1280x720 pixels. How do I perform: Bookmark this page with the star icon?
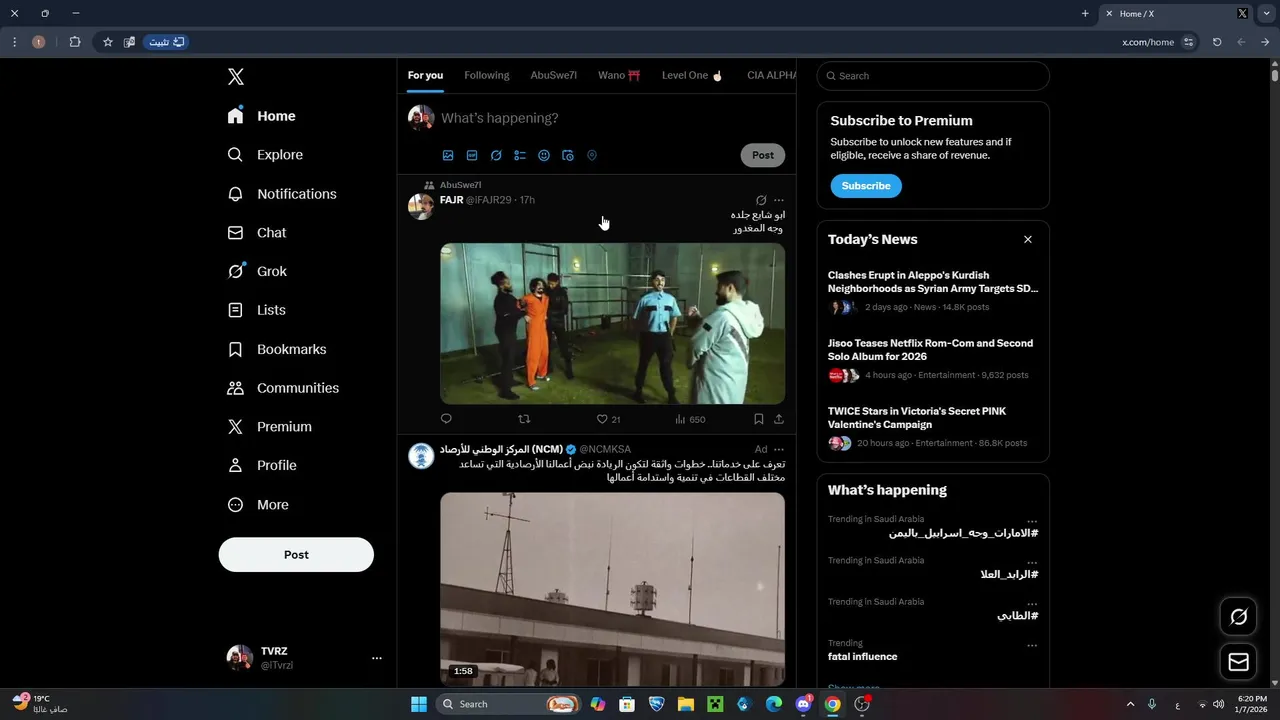(x=108, y=42)
